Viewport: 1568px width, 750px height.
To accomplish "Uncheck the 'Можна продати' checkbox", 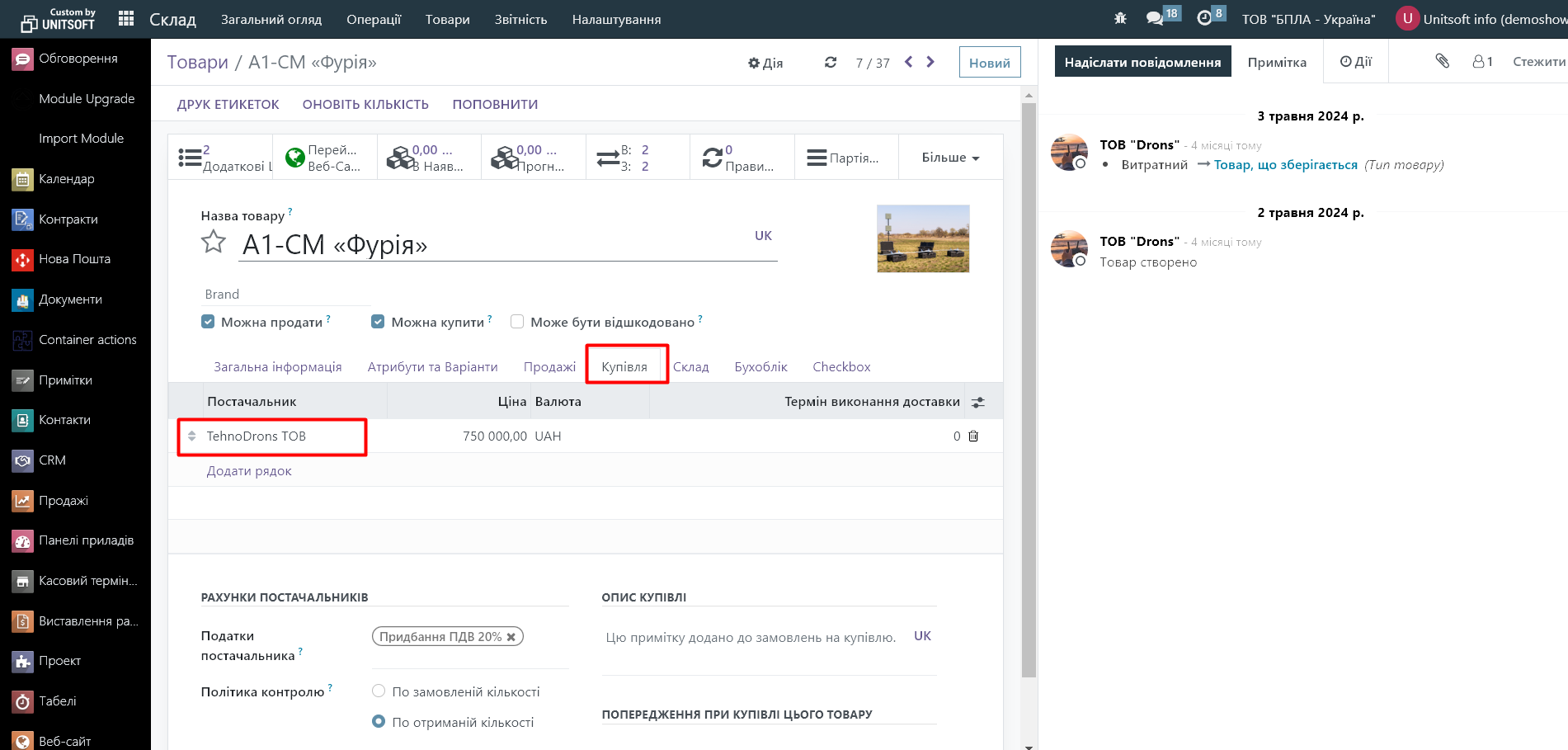I will (x=208, y=322).
